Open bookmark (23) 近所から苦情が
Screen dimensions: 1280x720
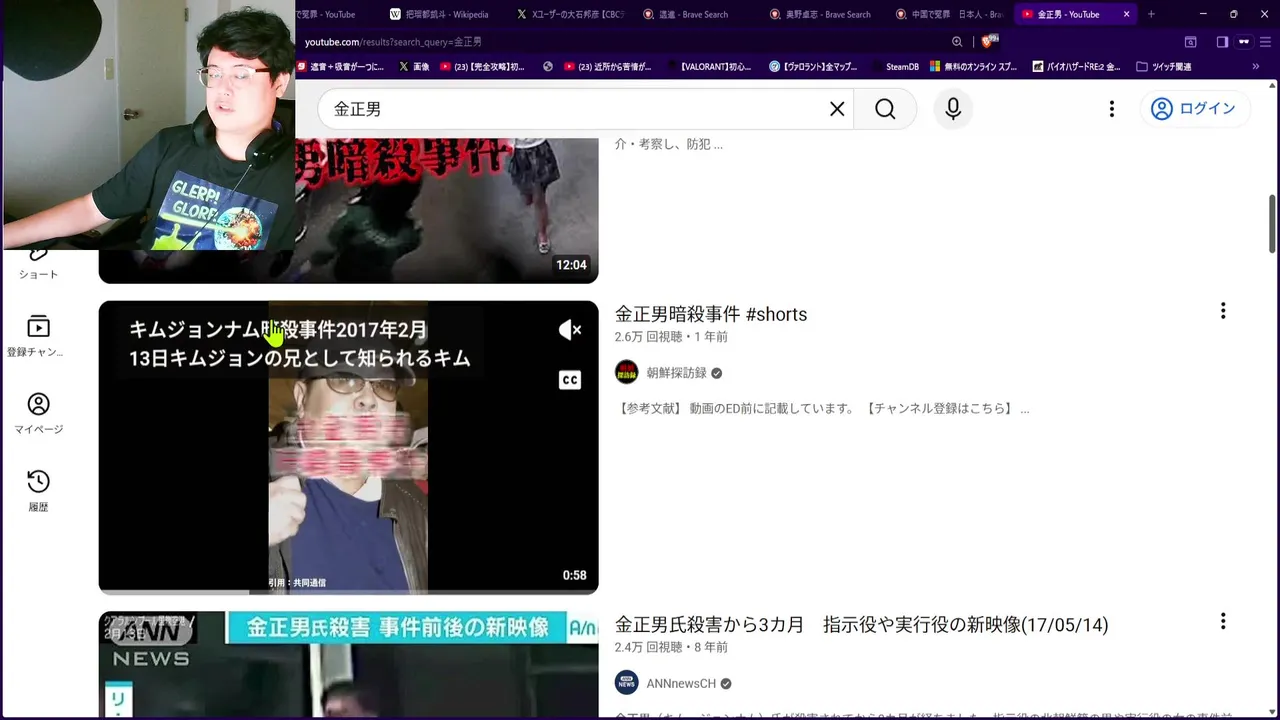(607, 67)
